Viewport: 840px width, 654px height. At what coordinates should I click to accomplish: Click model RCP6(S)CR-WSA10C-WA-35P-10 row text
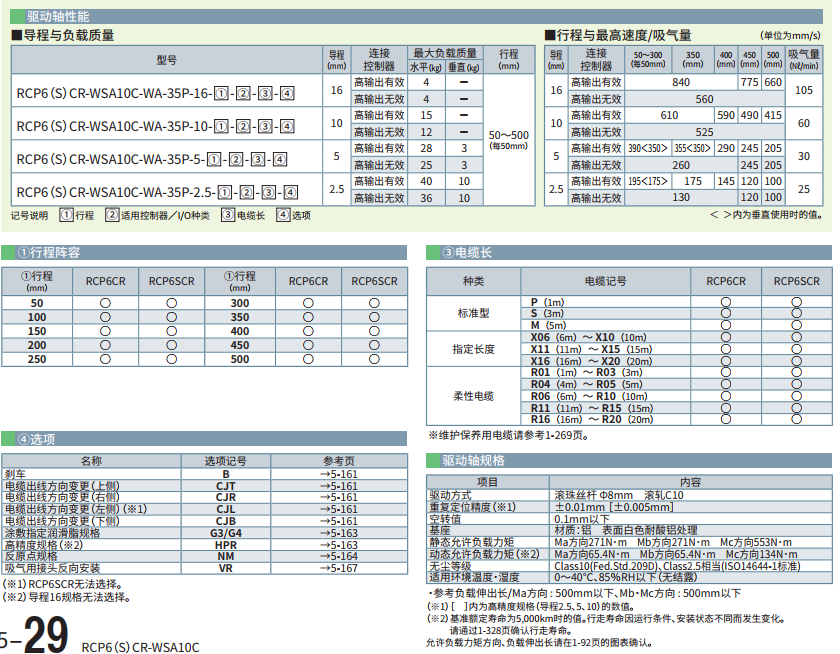coord(155,126)
